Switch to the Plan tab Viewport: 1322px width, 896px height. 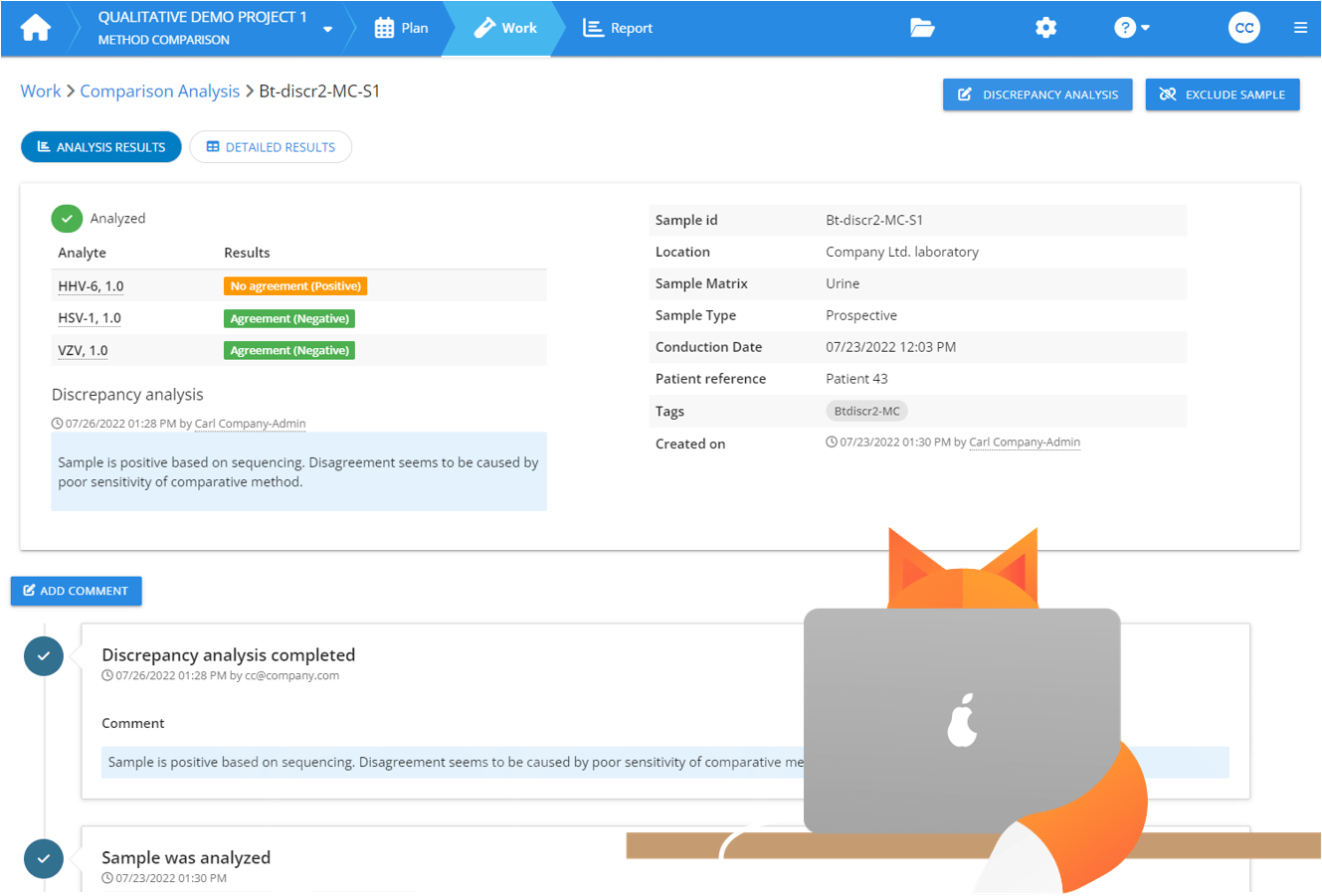[x=401, y=28]
